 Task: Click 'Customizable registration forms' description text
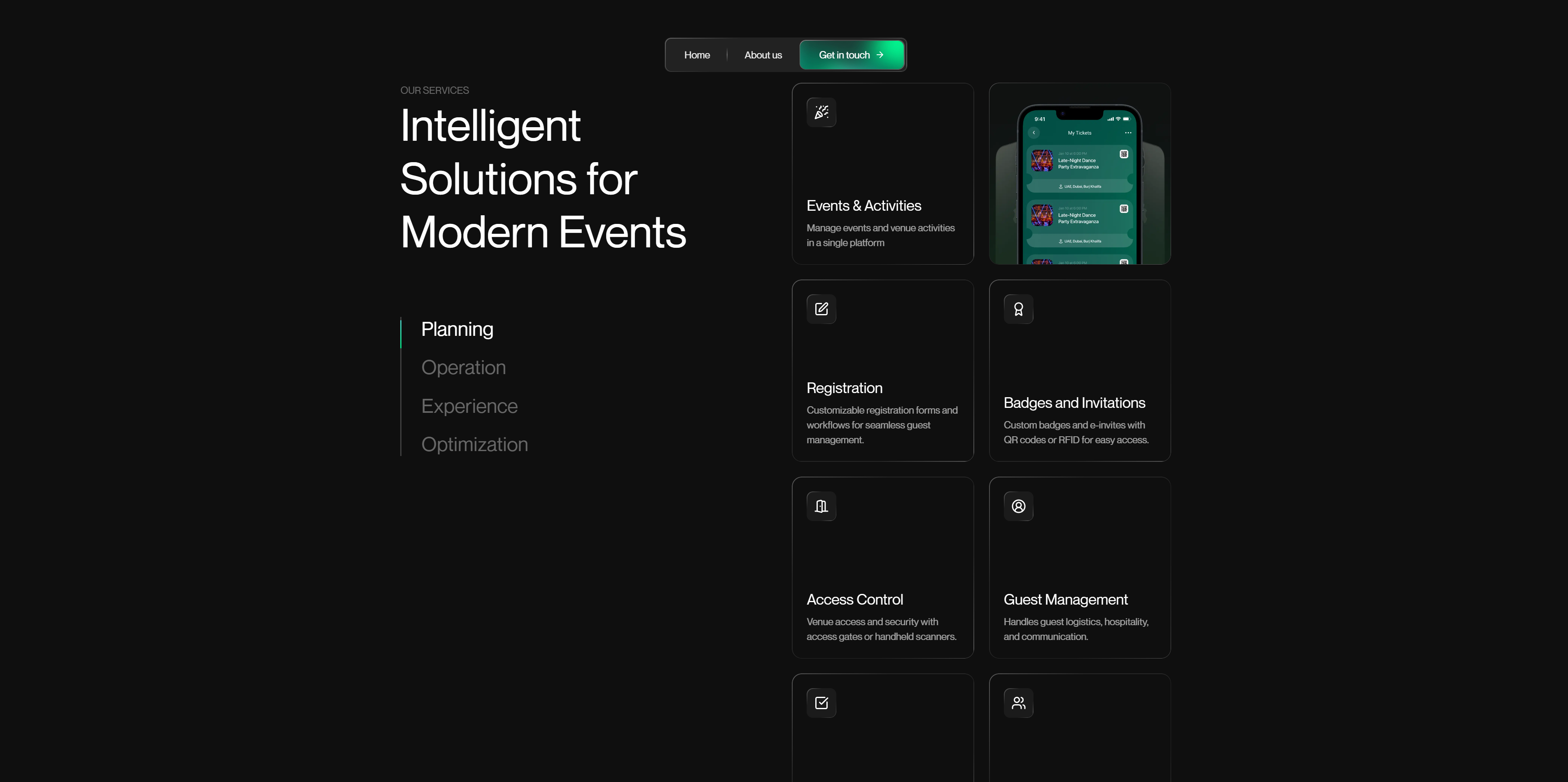click(882, 425)
